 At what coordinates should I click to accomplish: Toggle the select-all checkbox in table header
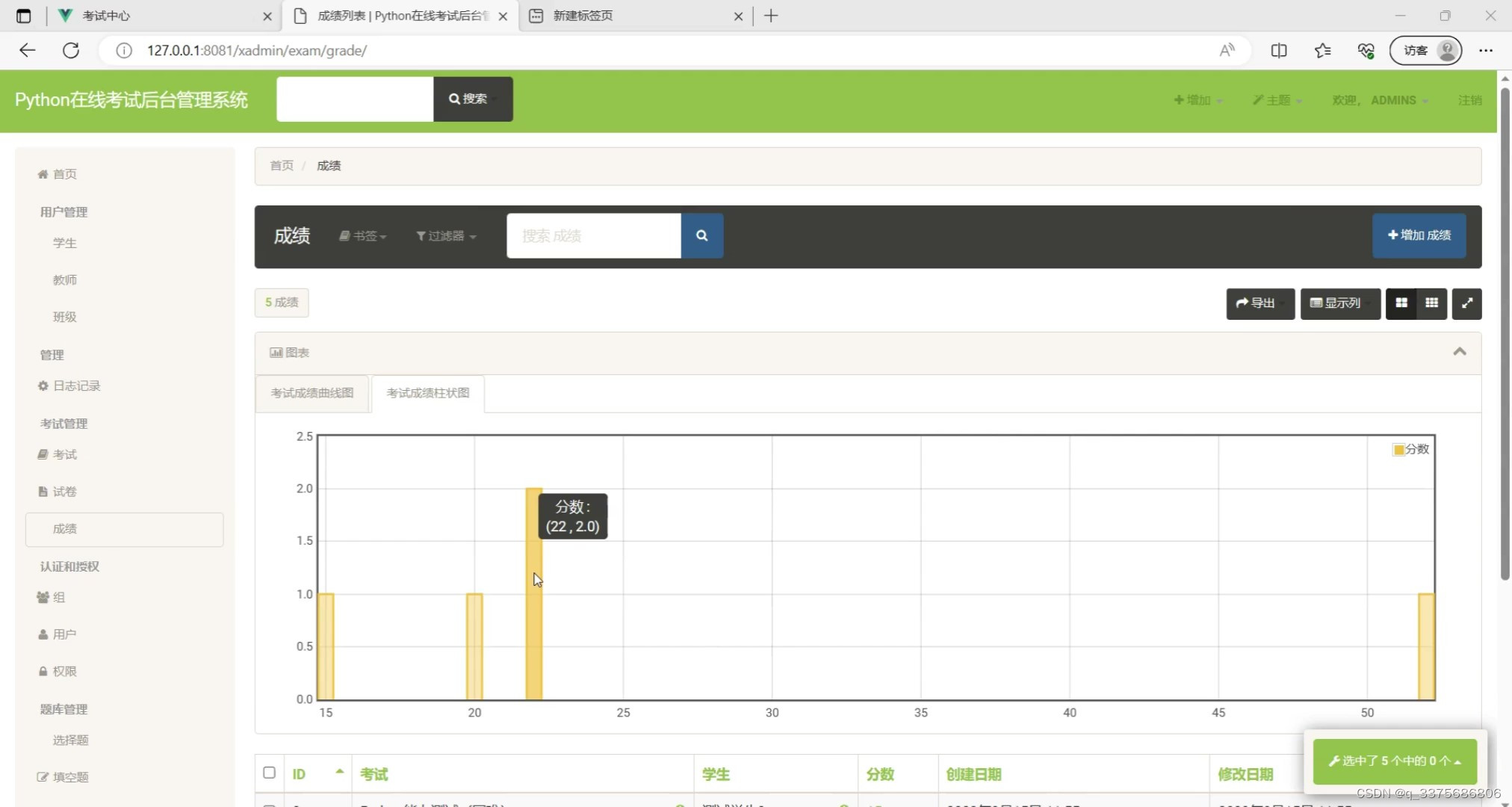click(x=269, y=773)
